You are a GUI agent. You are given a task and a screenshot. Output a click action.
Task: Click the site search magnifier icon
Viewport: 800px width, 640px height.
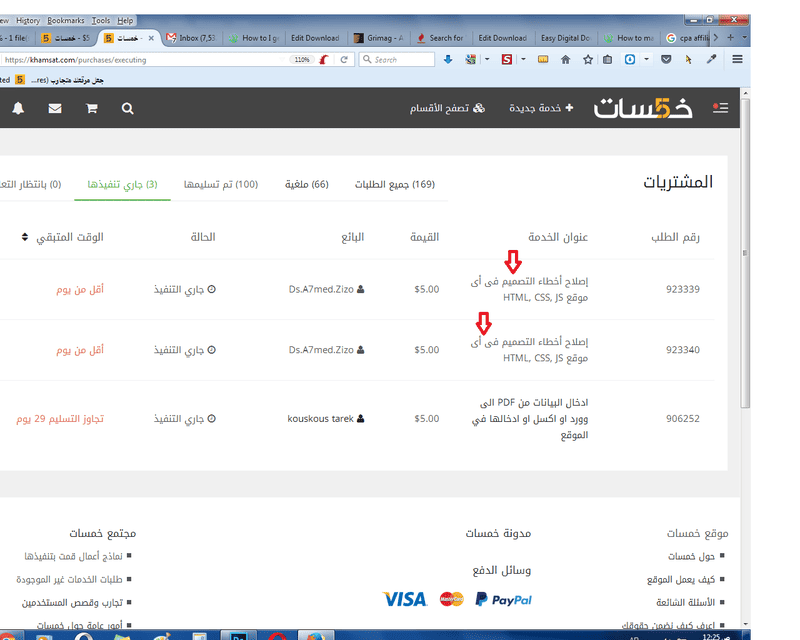pos(128,108)
